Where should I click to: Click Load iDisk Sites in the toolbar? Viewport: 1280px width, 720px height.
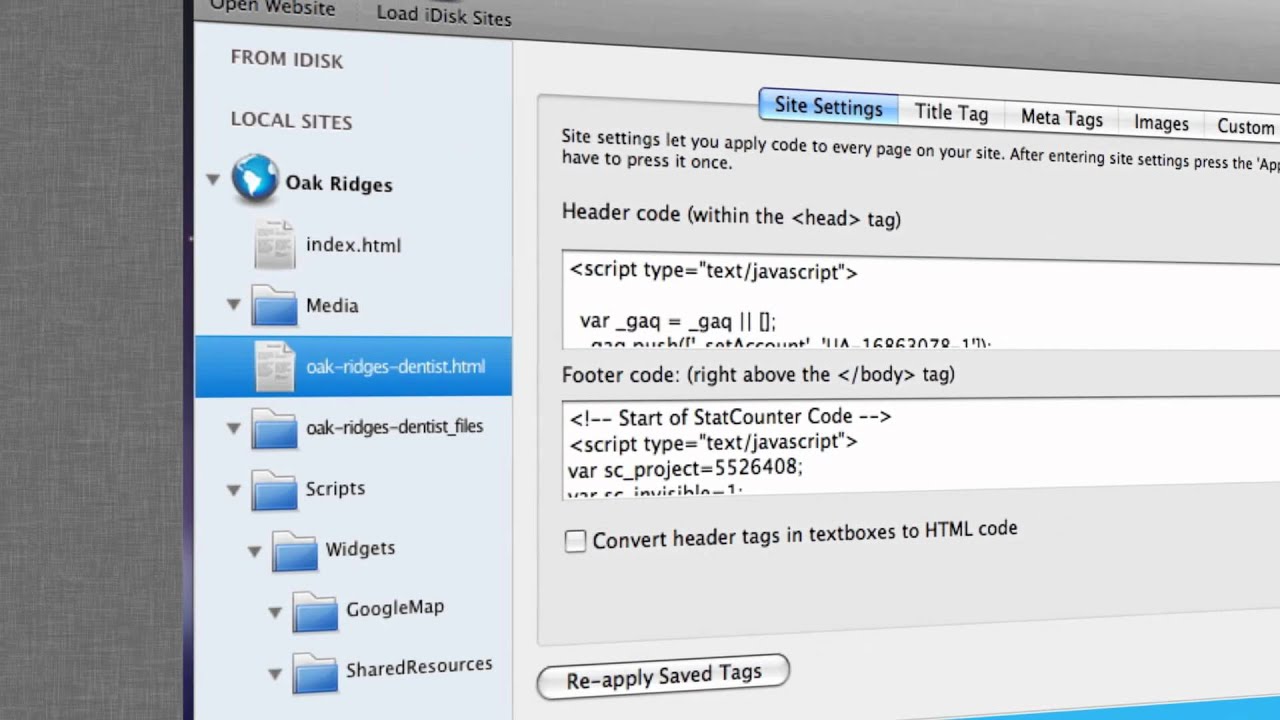pos(444,16)
